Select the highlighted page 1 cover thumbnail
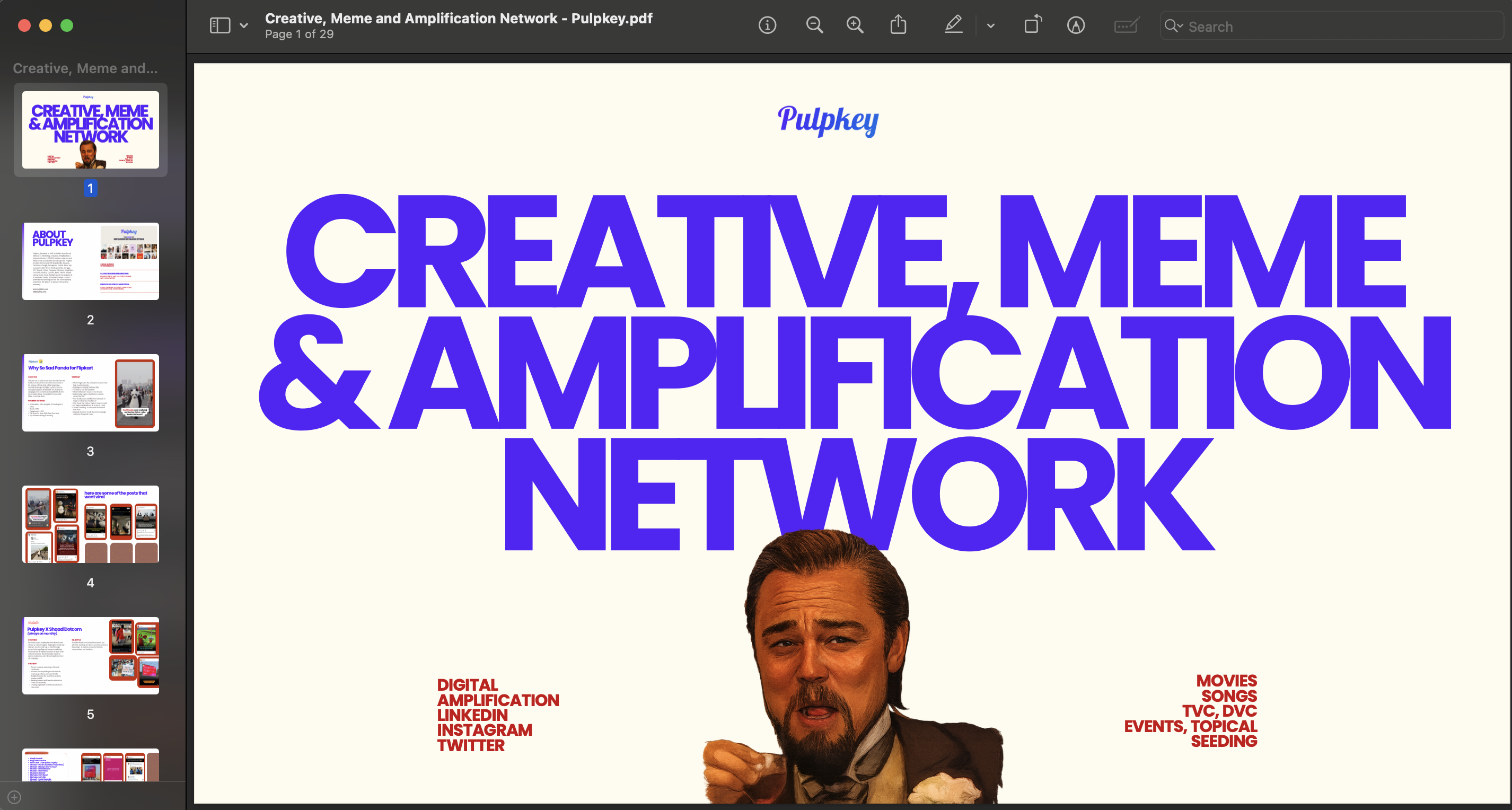This screenshot has width=1512, height=810. tap(90, 130)
